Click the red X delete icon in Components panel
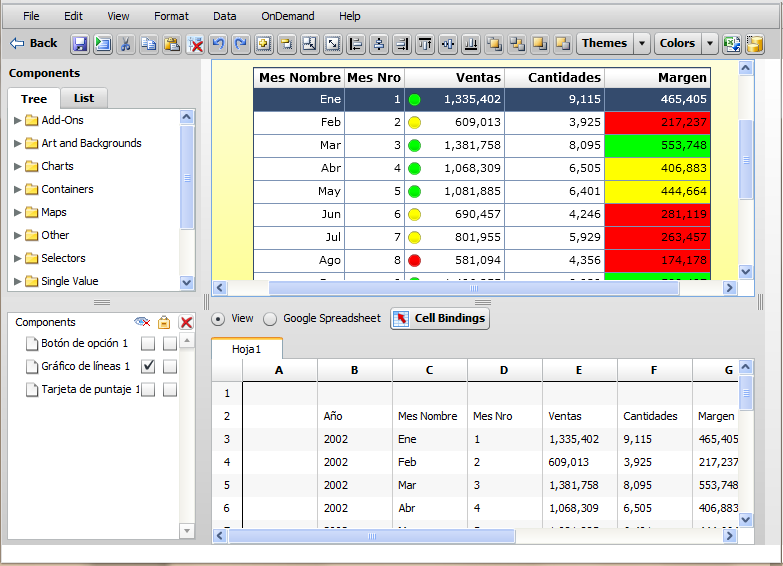 186,322
